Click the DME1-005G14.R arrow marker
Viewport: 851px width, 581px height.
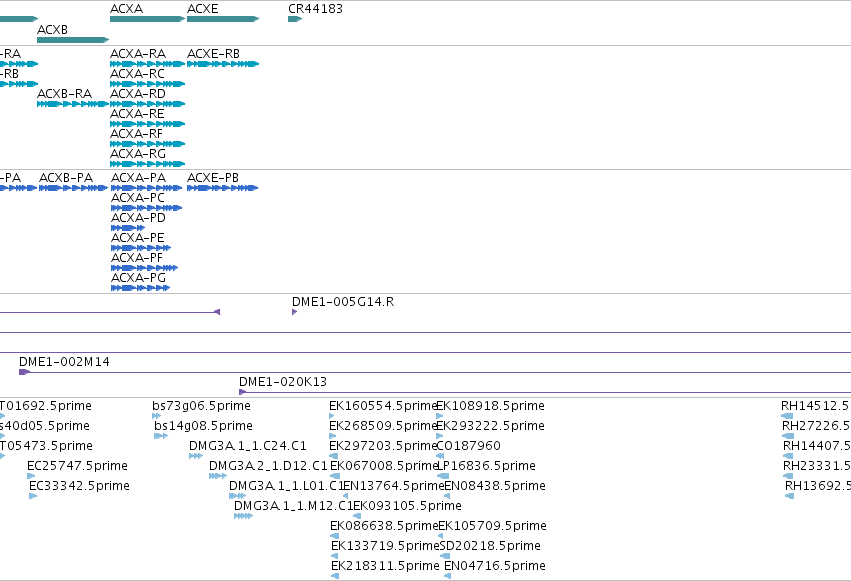tap(295, 312)
